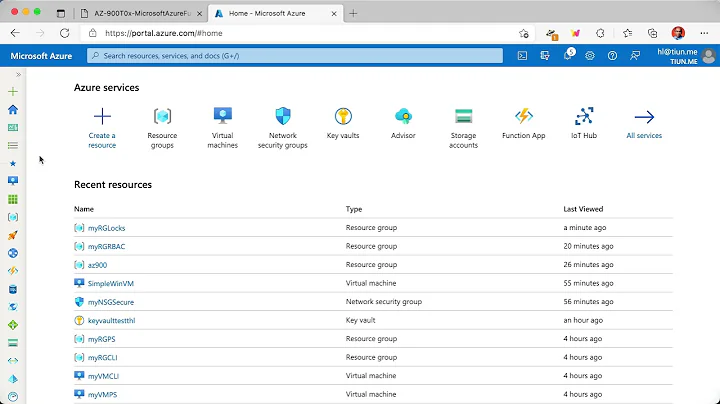Open Function App service
Viewport: 720px width, 404px height.
click(523, 123)
